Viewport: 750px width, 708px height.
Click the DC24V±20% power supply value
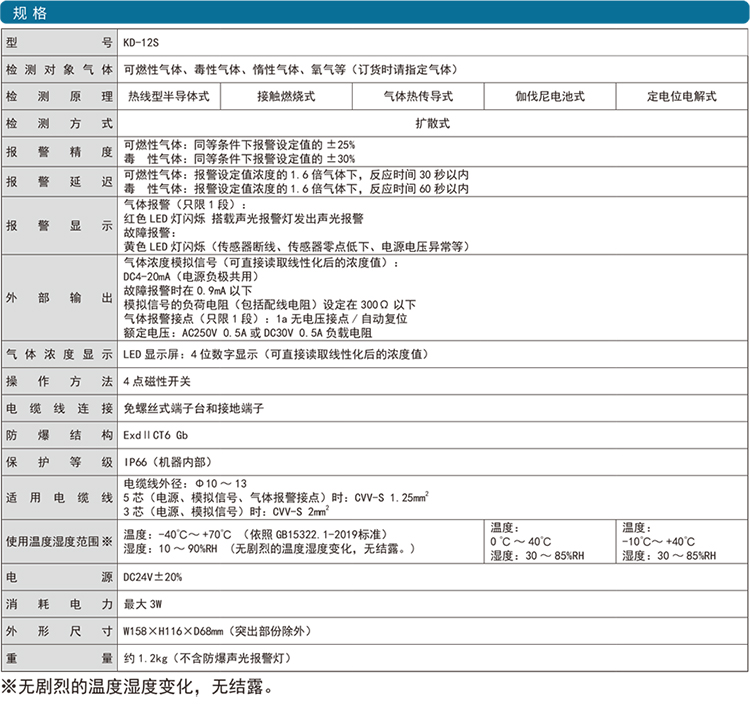tap(154, 577)
